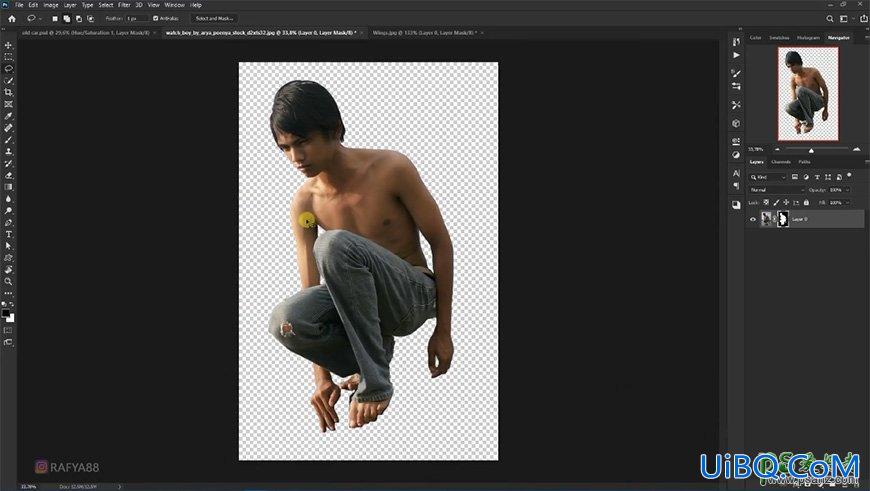Viewport: 870px width, 491px height.
Task: Select the Dodge tool
Action: click(8, 211)
